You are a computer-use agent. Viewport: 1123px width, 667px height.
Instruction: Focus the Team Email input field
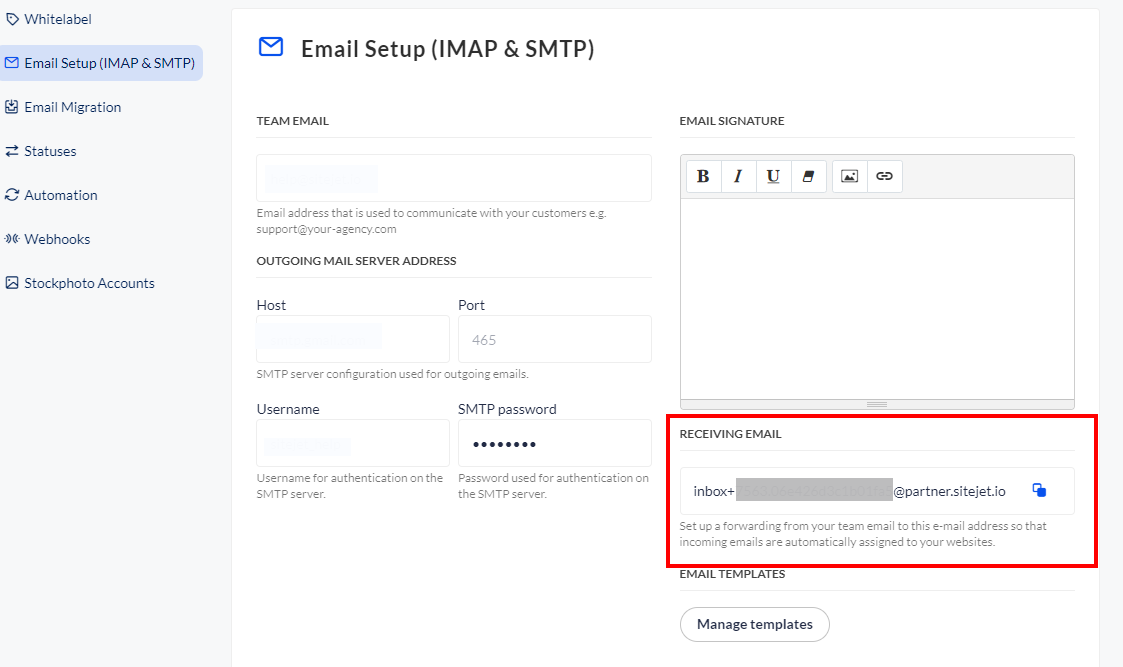453,178
